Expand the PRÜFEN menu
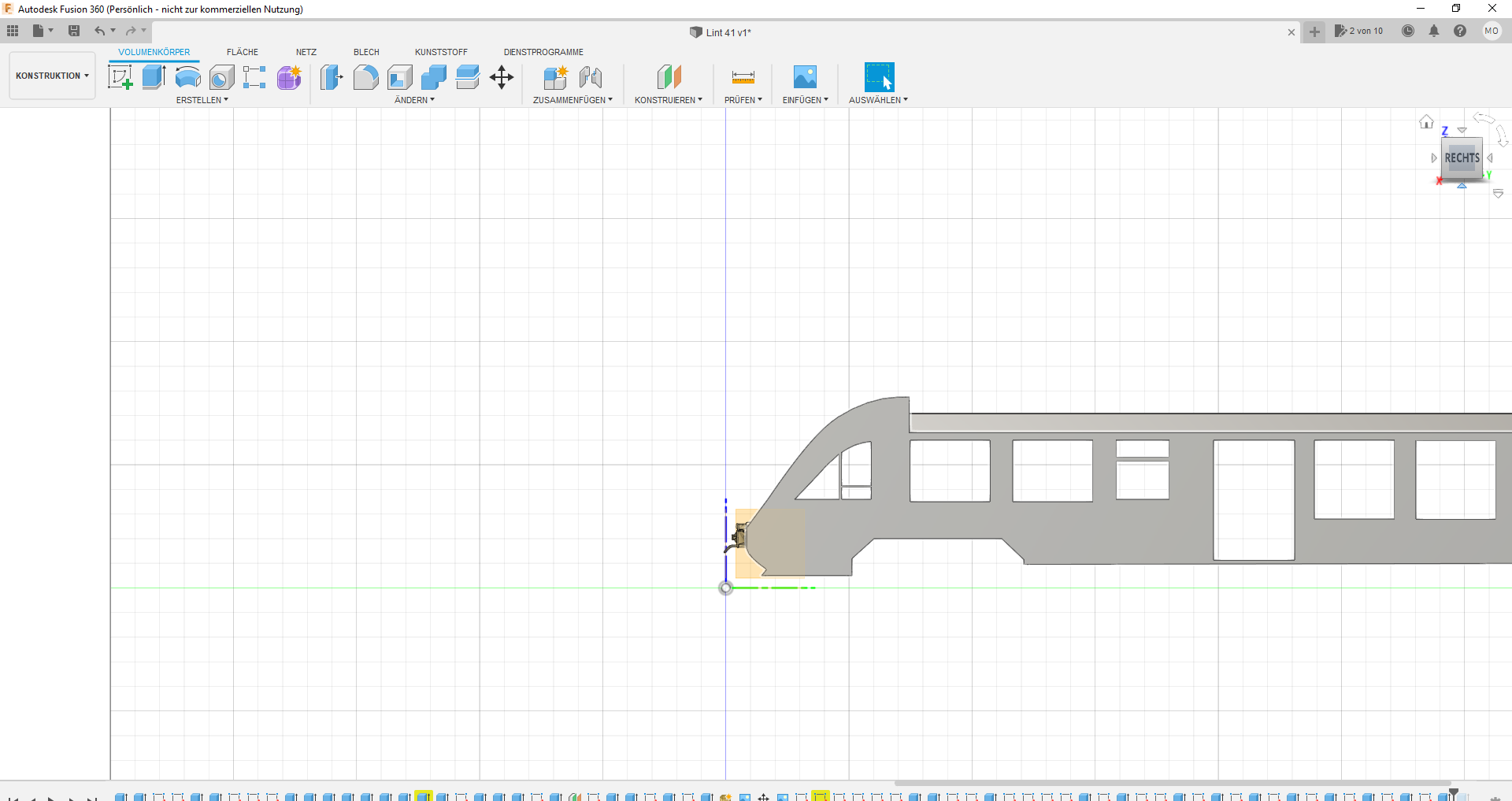 click(x=743, y=100)
